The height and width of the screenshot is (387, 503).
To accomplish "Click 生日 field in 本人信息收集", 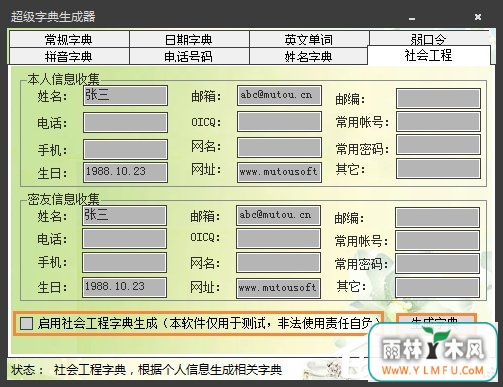I will click(x=125, y=172).
